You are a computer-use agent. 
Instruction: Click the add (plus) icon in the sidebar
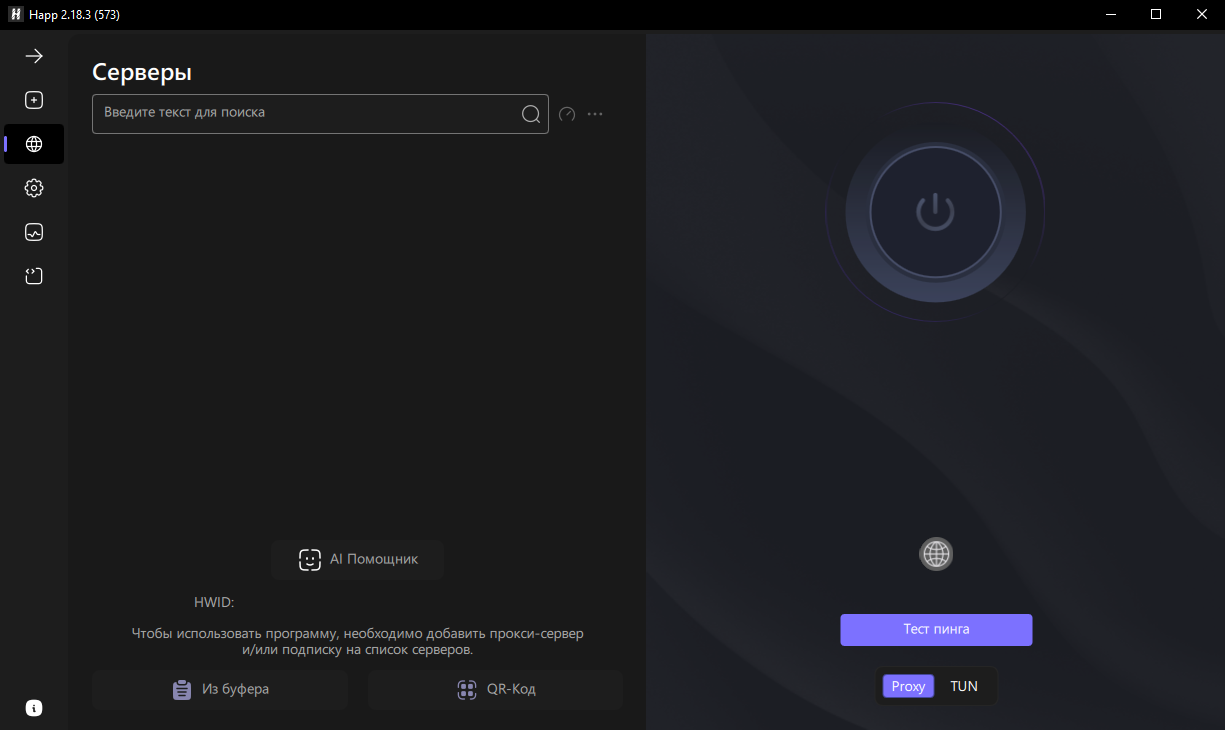34,100
